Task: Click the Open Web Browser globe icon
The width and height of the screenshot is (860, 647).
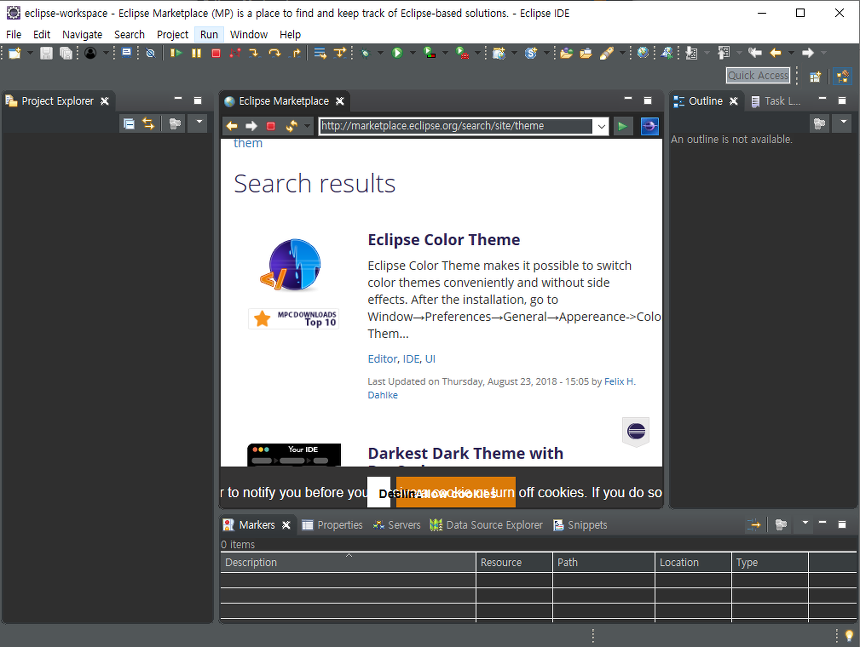Action: click(x=643, y=53)
